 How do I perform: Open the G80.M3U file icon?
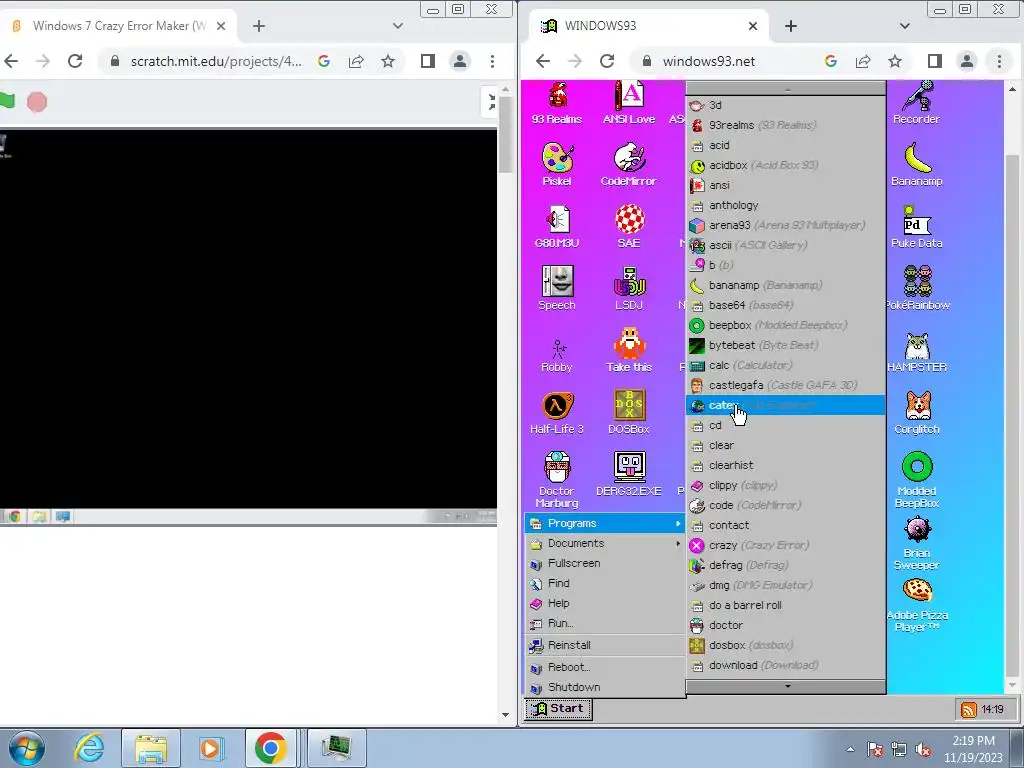[x=556, y=226]
